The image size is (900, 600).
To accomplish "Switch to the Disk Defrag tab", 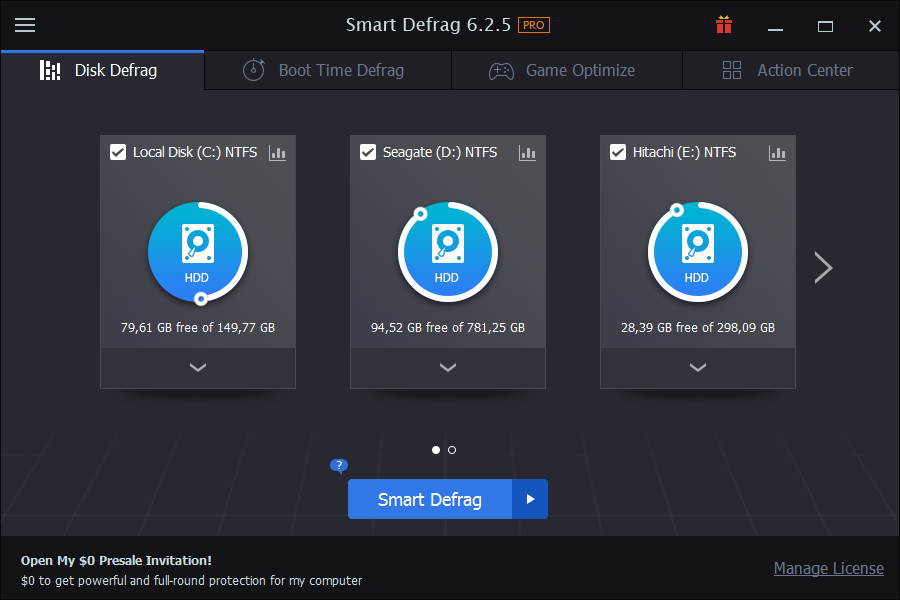I will [102, 70].
